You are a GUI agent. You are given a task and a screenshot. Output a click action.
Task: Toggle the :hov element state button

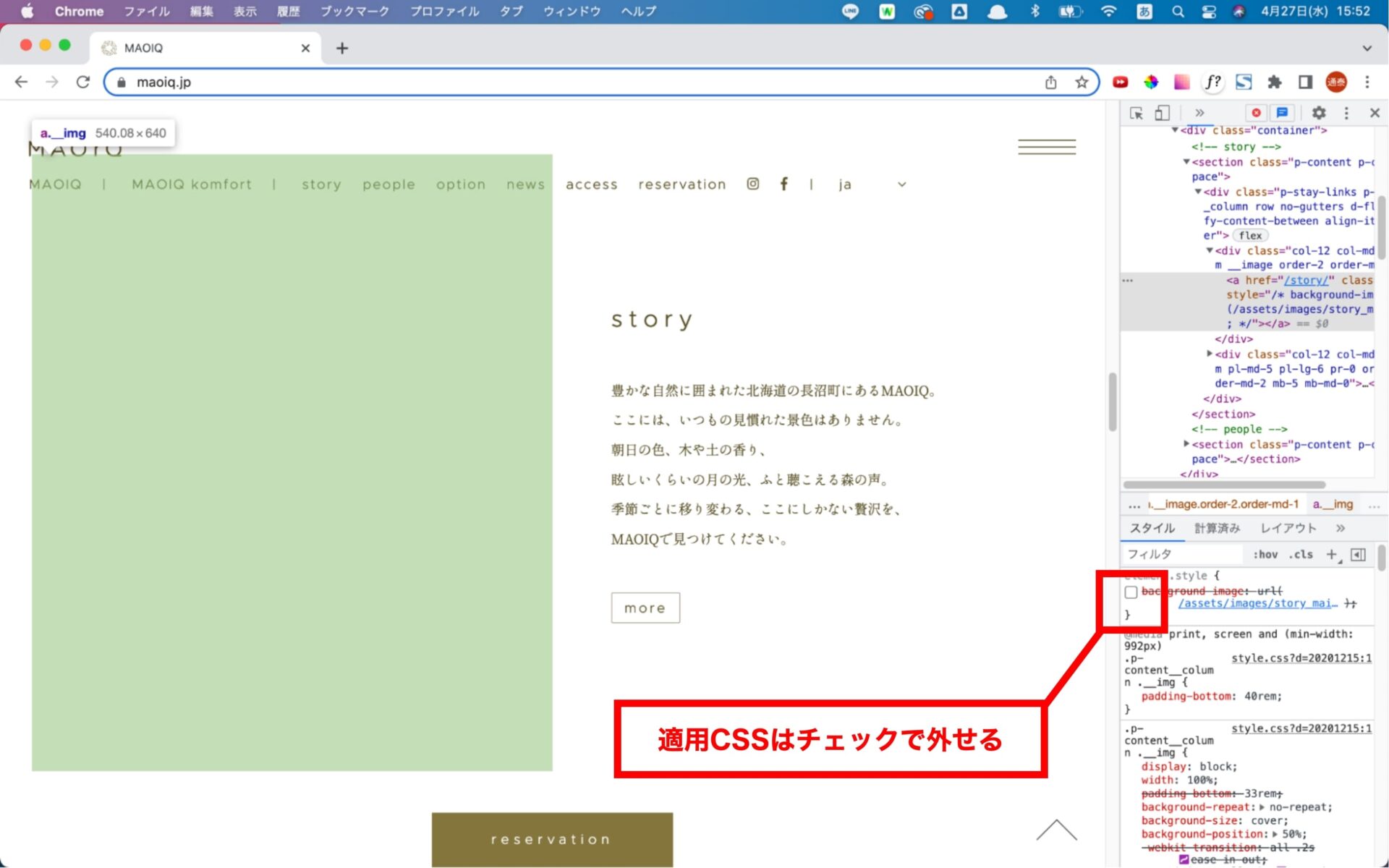click(1265, 555)
